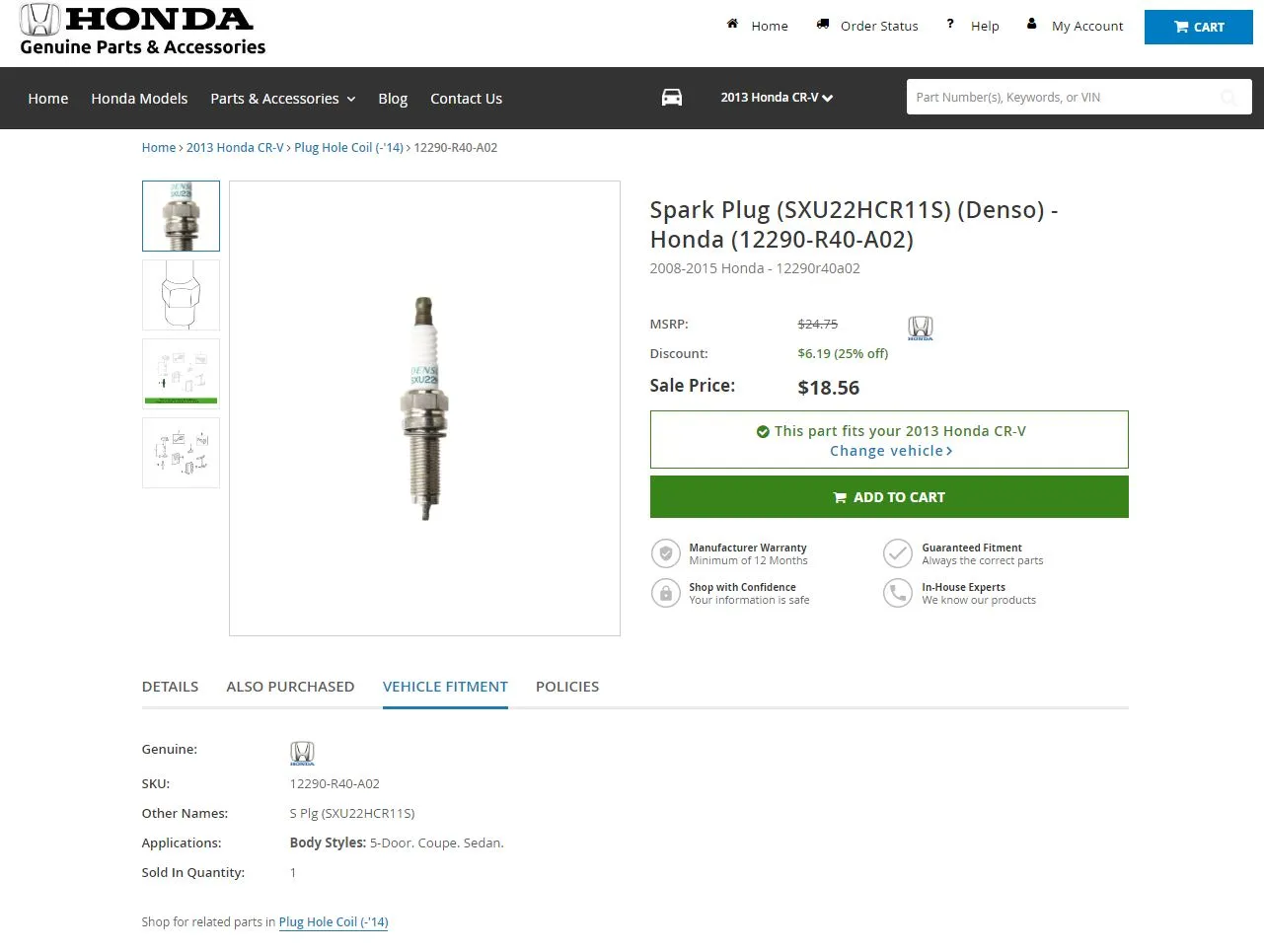Follow the Plug Hole Coil related parts link
Screen dimensions: 1264x952
334,922
